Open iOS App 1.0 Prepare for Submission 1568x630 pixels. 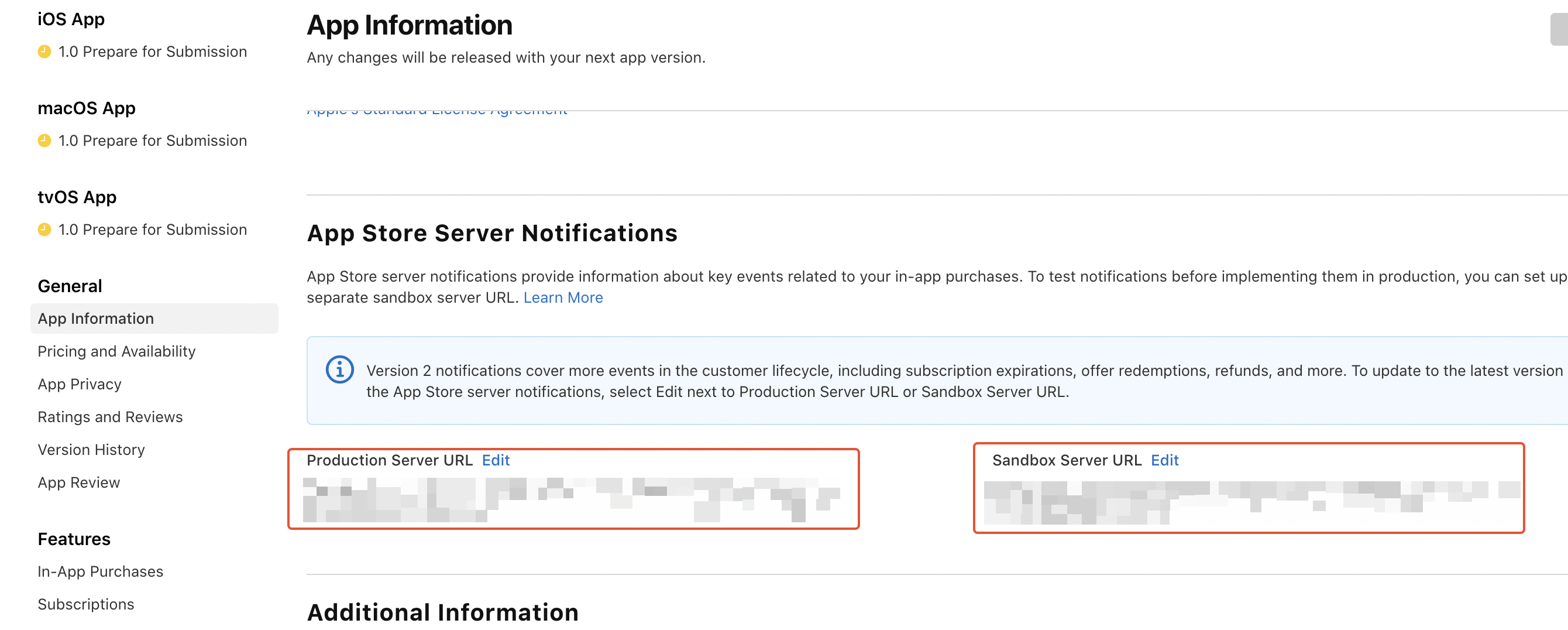[x=152, y=52]
